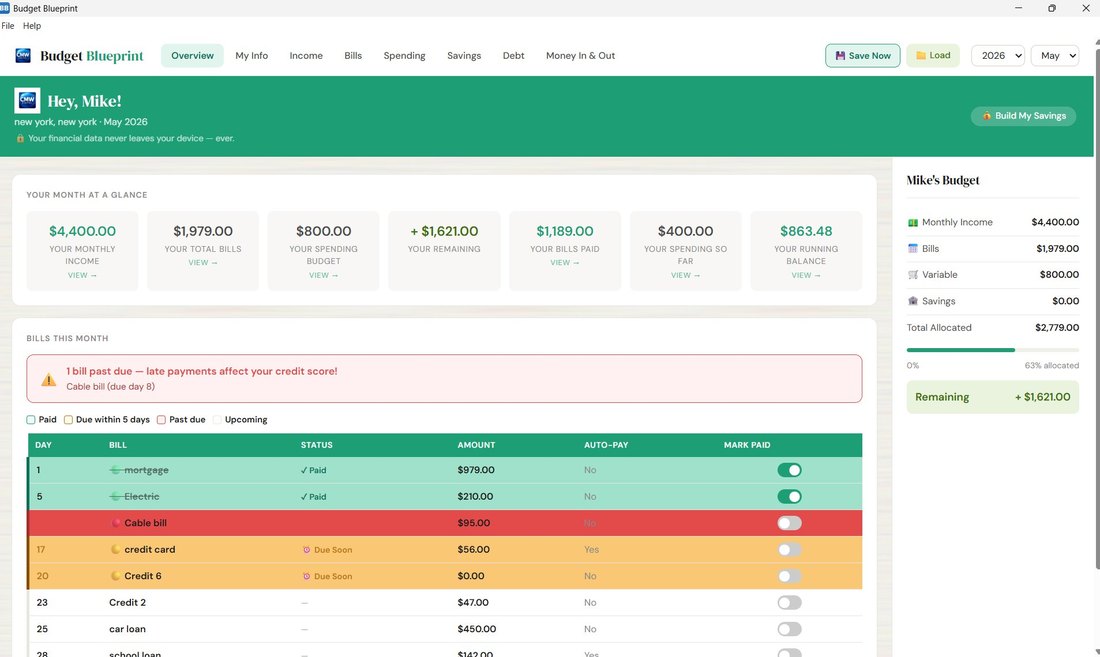Click the Remaining +$1,621.00 summary box

pos(993,397)
